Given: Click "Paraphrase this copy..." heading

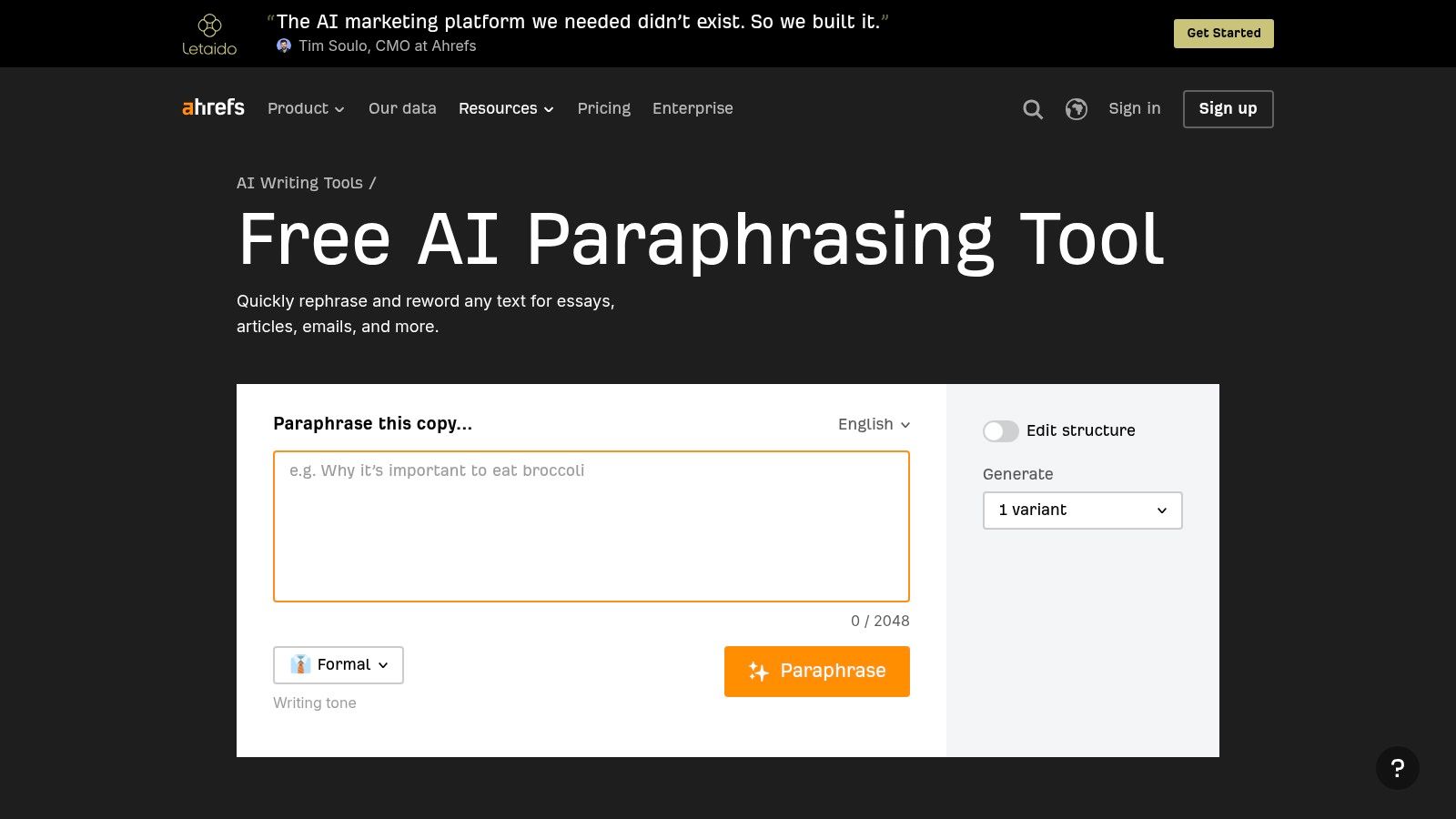Looking at the screenshot, I should tap(373, 424).
